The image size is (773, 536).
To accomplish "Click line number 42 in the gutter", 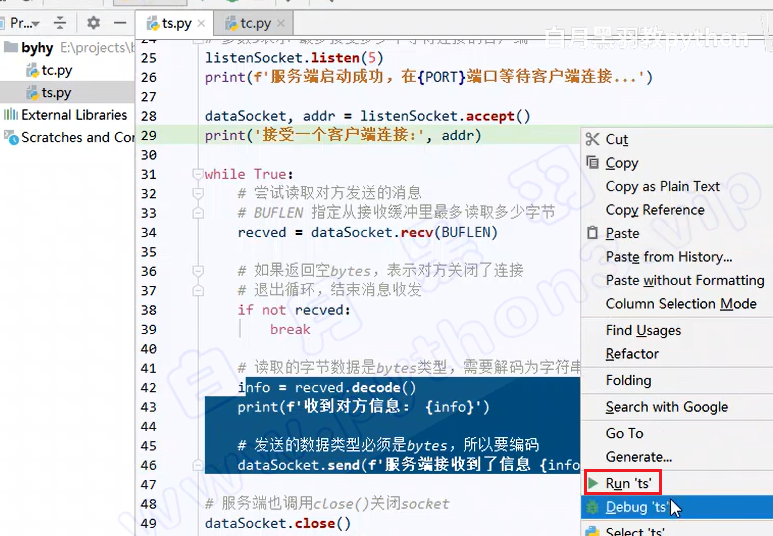I will tap(149, 388).
